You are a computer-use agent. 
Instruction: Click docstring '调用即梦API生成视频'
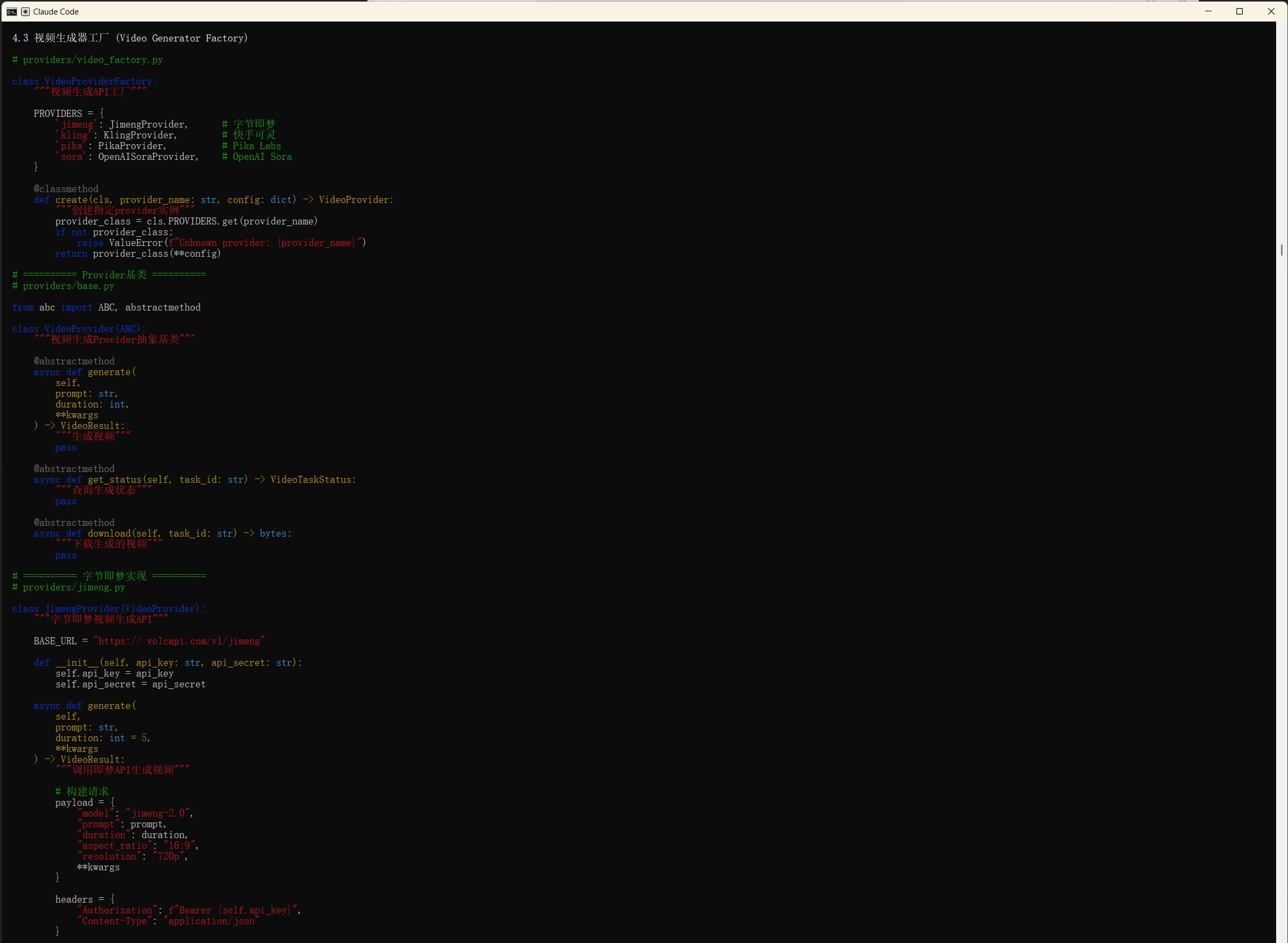(x=122, y=770)
